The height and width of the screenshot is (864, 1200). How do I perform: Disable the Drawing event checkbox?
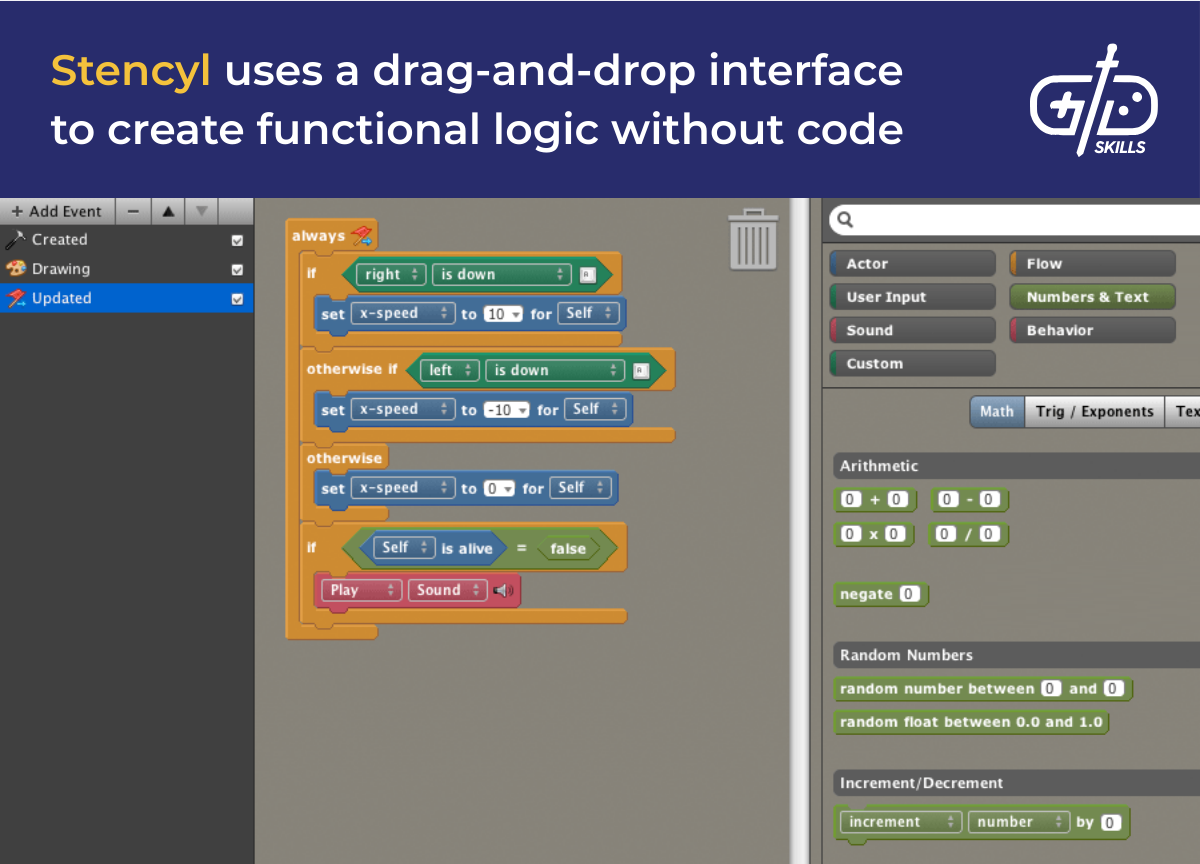point(237,268)
